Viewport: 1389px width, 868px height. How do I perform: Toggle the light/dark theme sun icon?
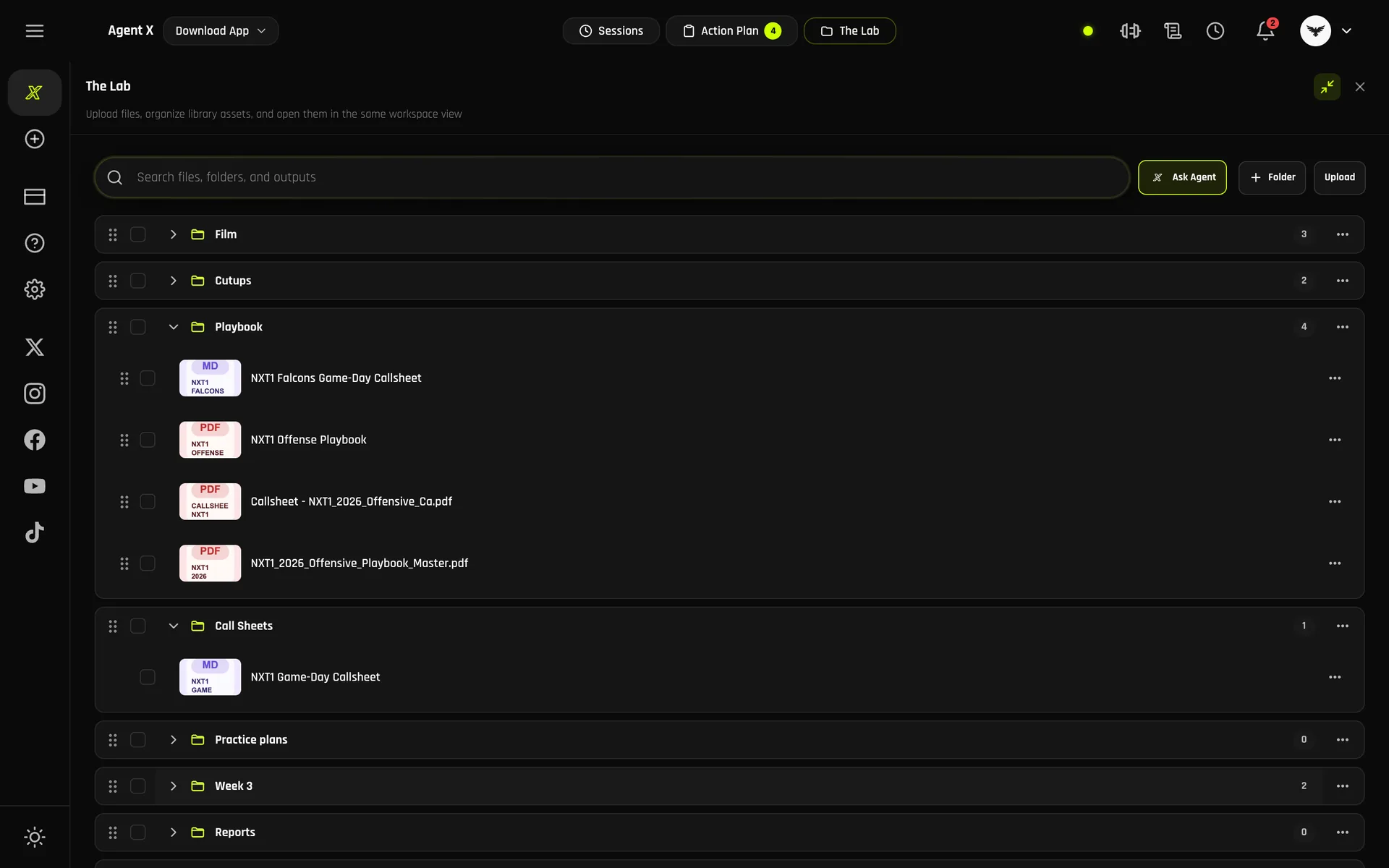pos(35,837)
